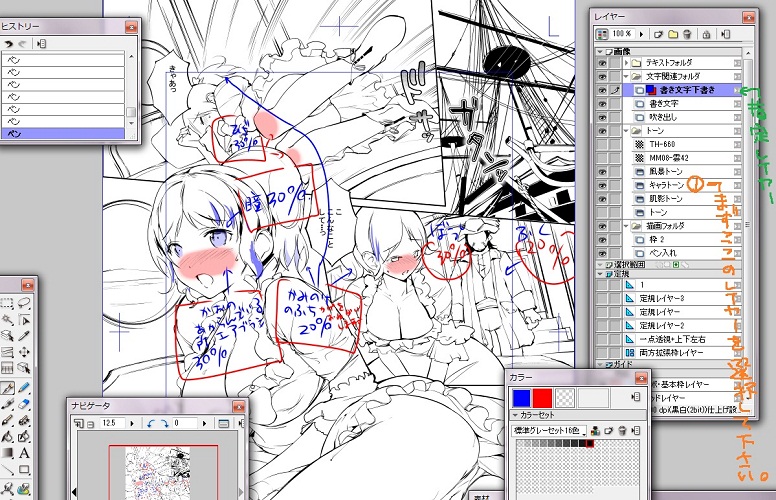This screenshot has width=776, height=500.
Task: Click redo arrow in history panel
Action: click(22, 44)
